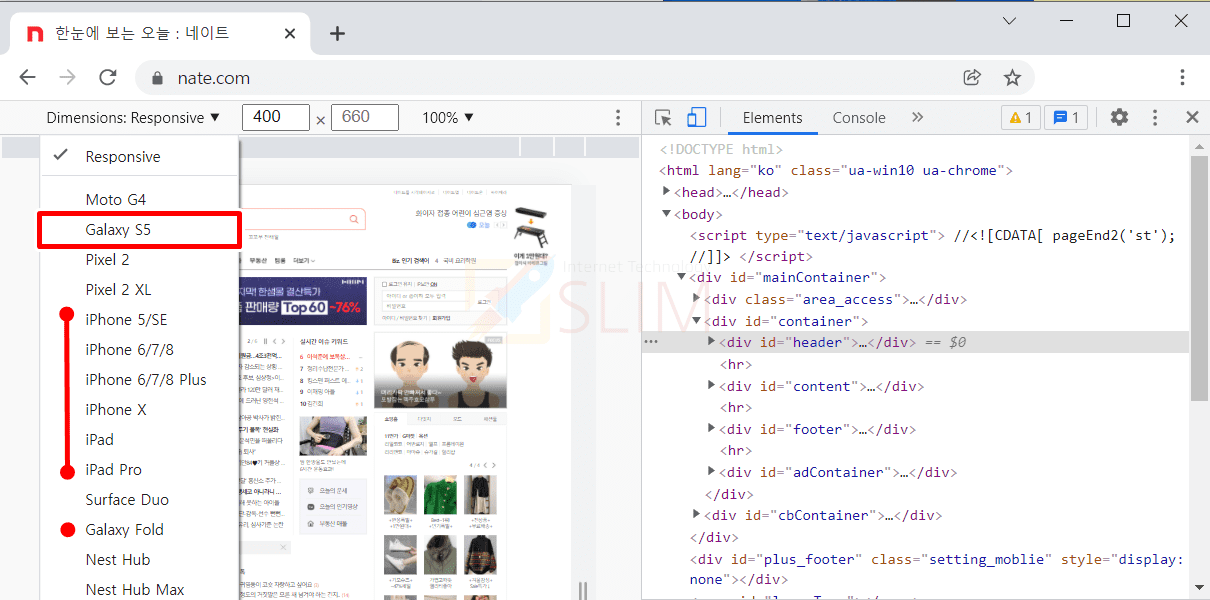Screen dimensions: 1210x600
Task: Close the 네이트 browser tab
Action: (290, 33)
